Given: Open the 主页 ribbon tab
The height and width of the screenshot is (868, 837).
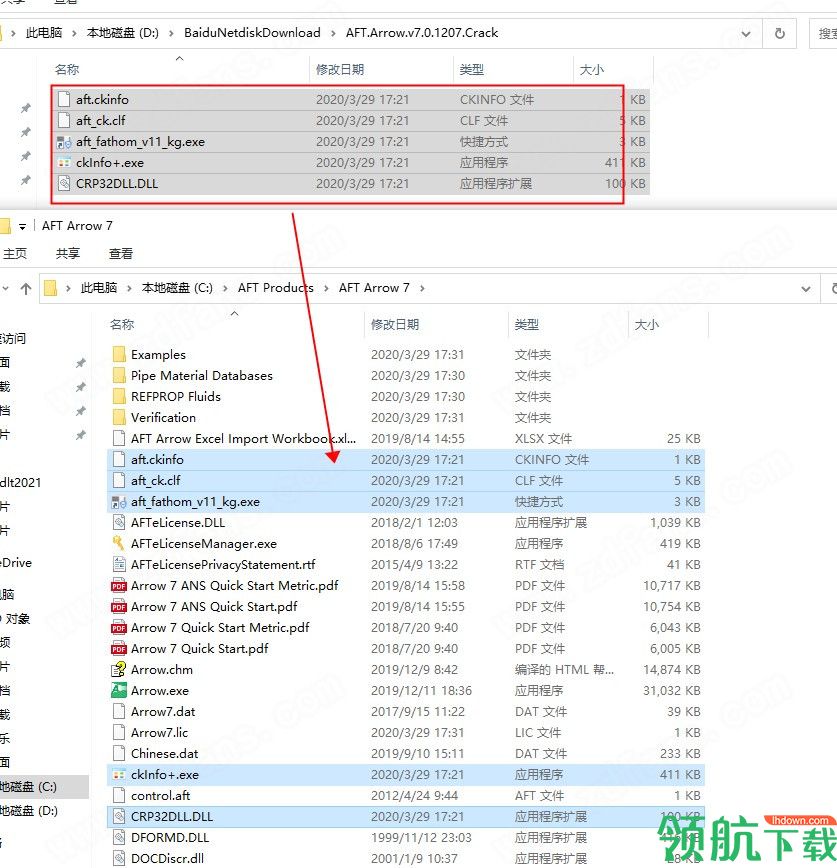Looking at the screenshot, I should pyautogui.click(x=14, y=254).
